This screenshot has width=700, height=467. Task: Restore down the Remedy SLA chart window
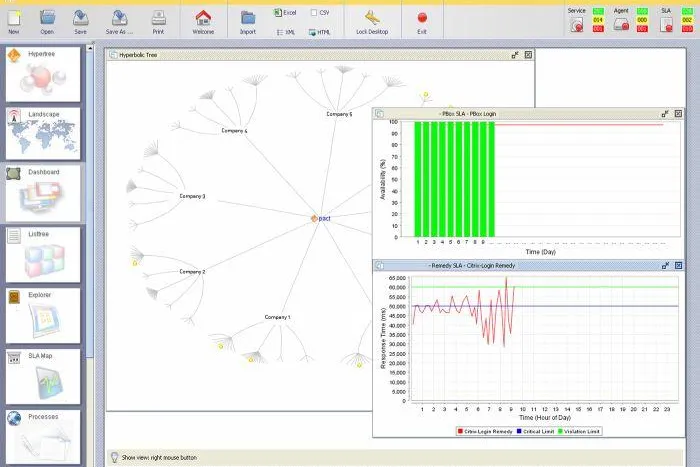click(x=665, y=266)
